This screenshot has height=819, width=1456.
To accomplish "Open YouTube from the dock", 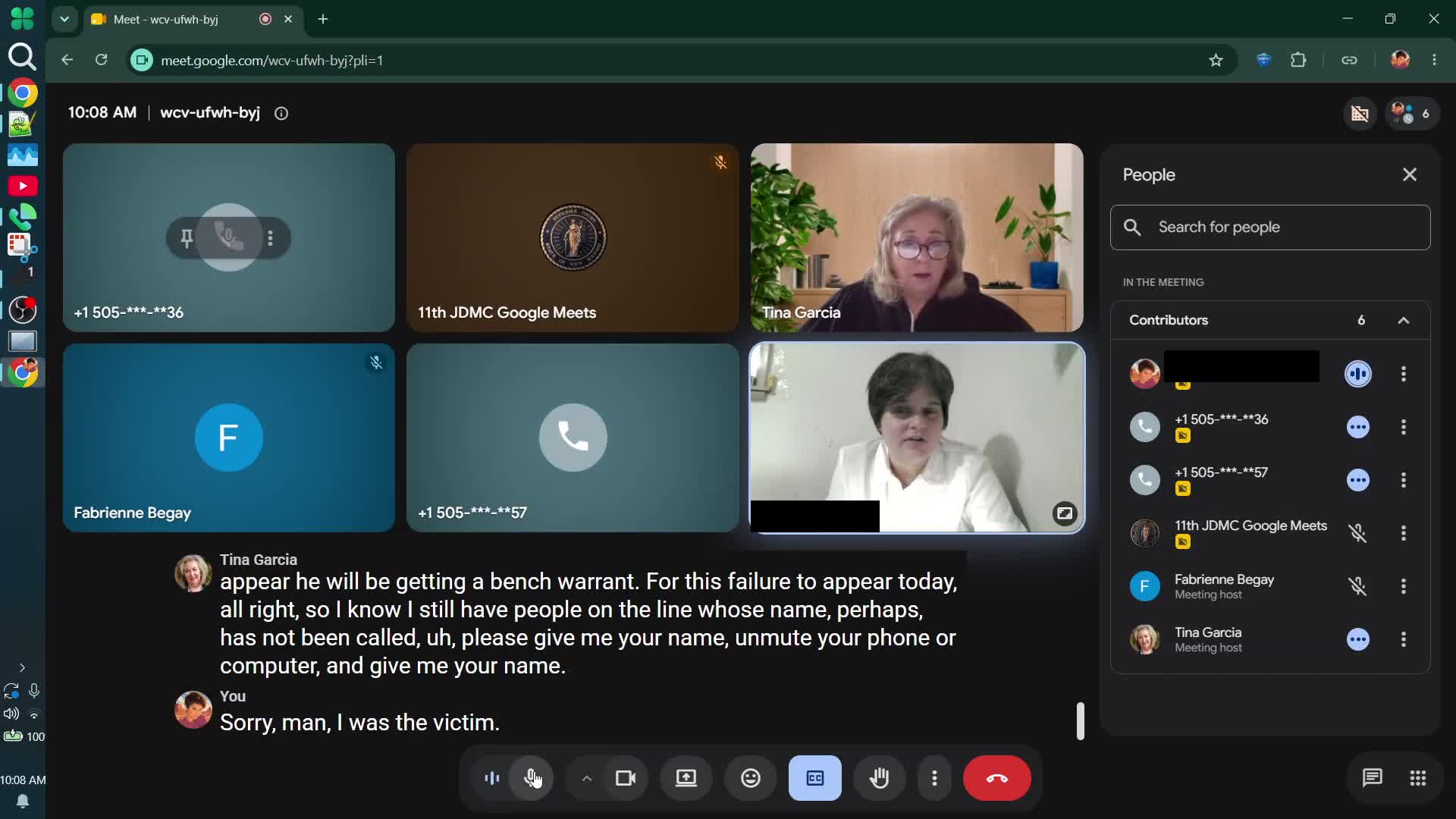I will [23, 186].
